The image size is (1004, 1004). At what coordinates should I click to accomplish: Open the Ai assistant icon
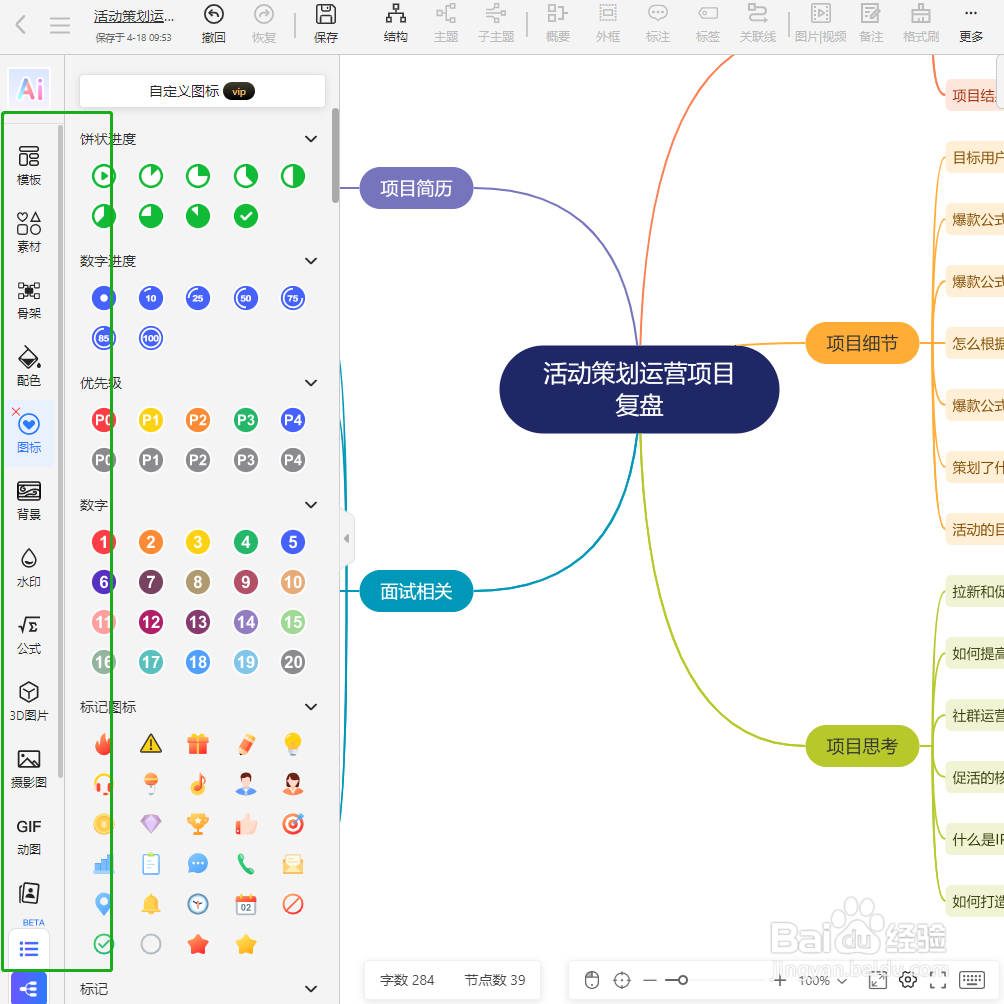click(29, 88)
